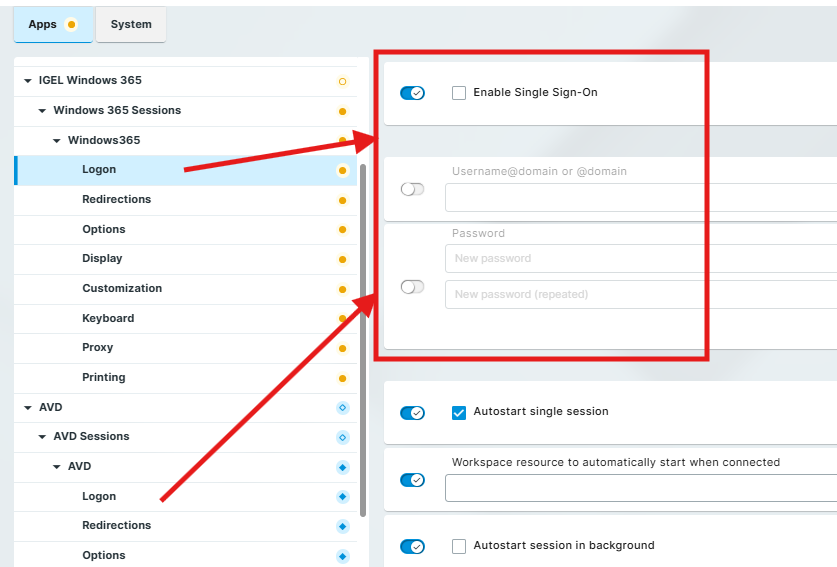Collapse the IGEL Windows 365 tree node

point(28,81)
